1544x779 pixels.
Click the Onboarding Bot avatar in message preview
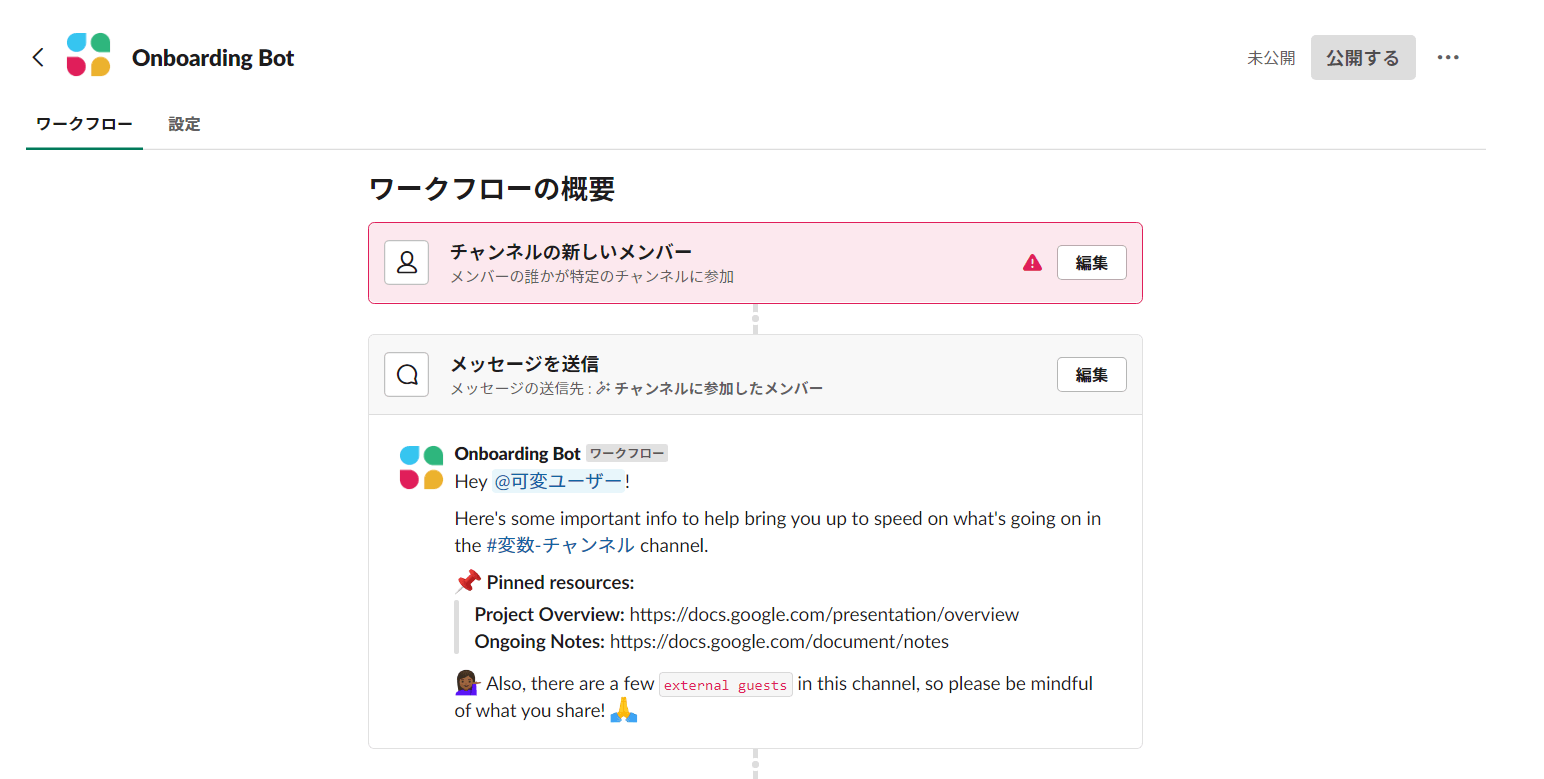coord(421,467)
